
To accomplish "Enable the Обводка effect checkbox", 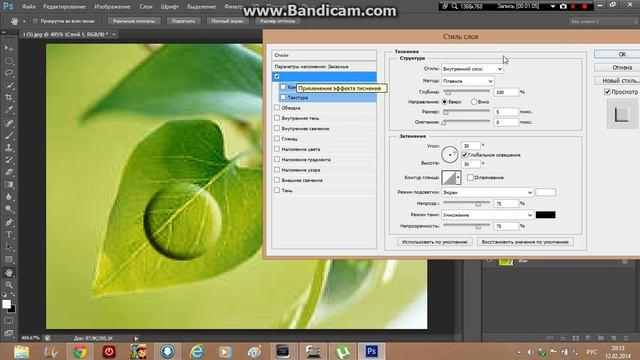I will point(277,107).
